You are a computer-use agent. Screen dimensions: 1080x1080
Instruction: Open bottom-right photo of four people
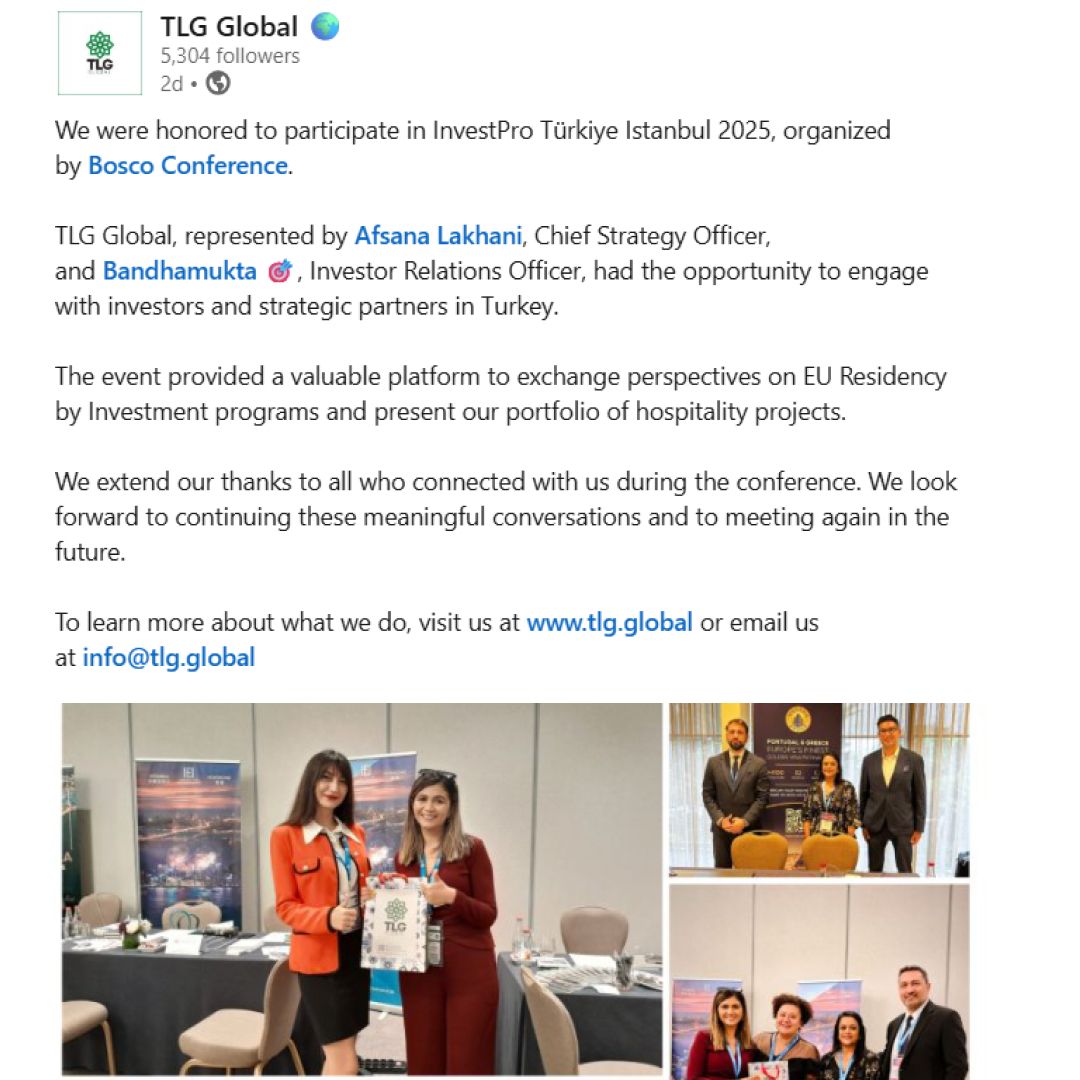pyautogui.click(x=819, y=981)
